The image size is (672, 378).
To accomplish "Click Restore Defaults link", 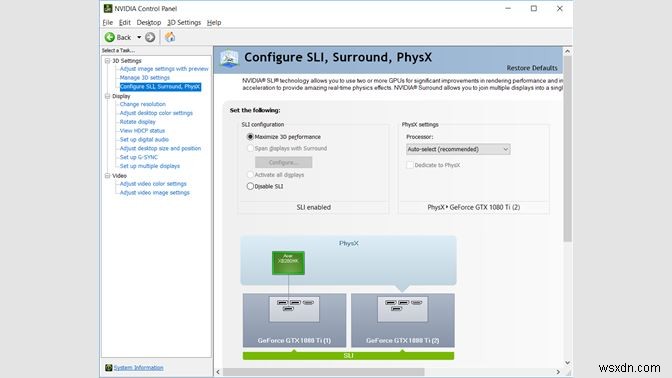I will pos(532,68).
